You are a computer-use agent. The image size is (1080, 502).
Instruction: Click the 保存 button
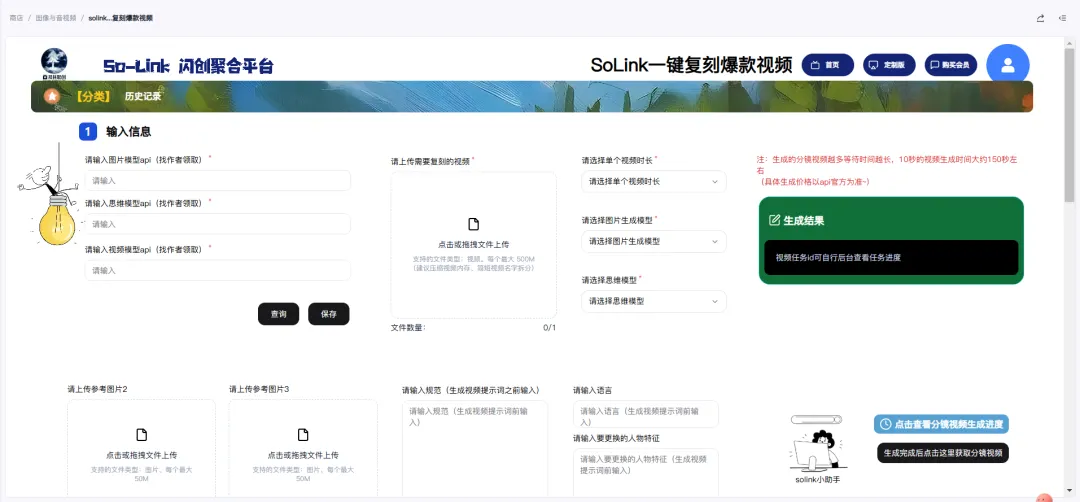point(329,314)
